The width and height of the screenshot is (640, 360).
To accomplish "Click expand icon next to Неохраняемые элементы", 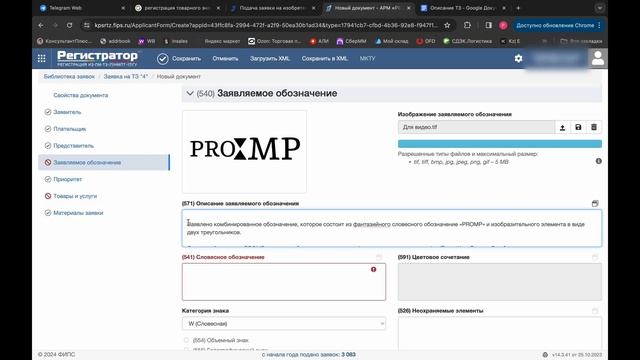I will pos(595,311).
